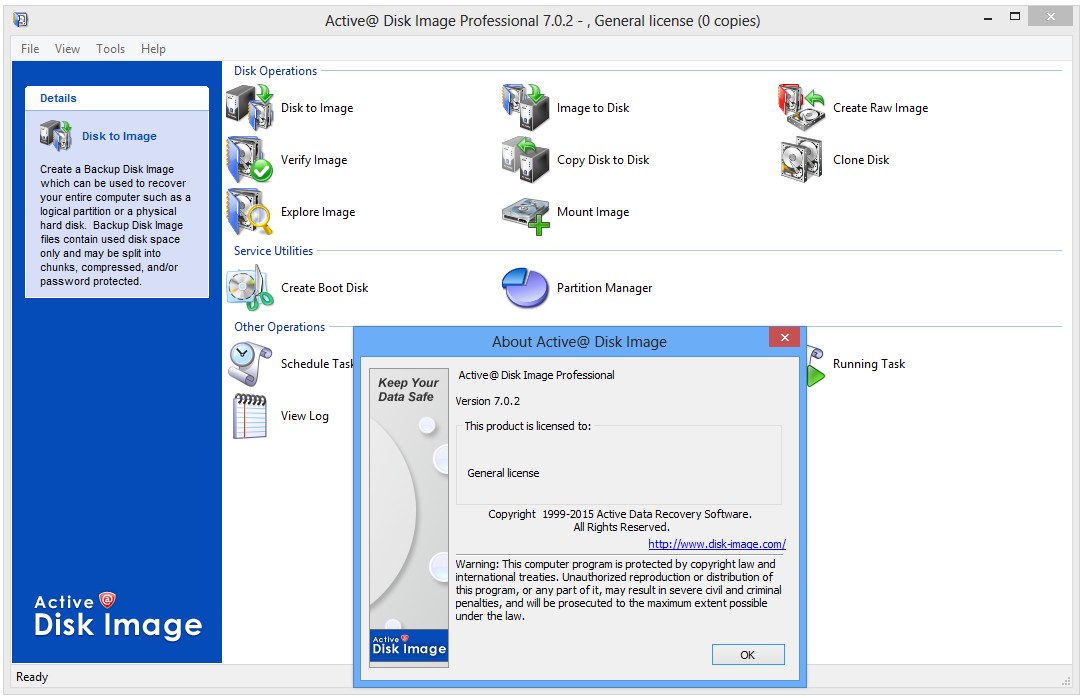Select the View Log label
The image size is (1084, 698).
coord(304,416)
